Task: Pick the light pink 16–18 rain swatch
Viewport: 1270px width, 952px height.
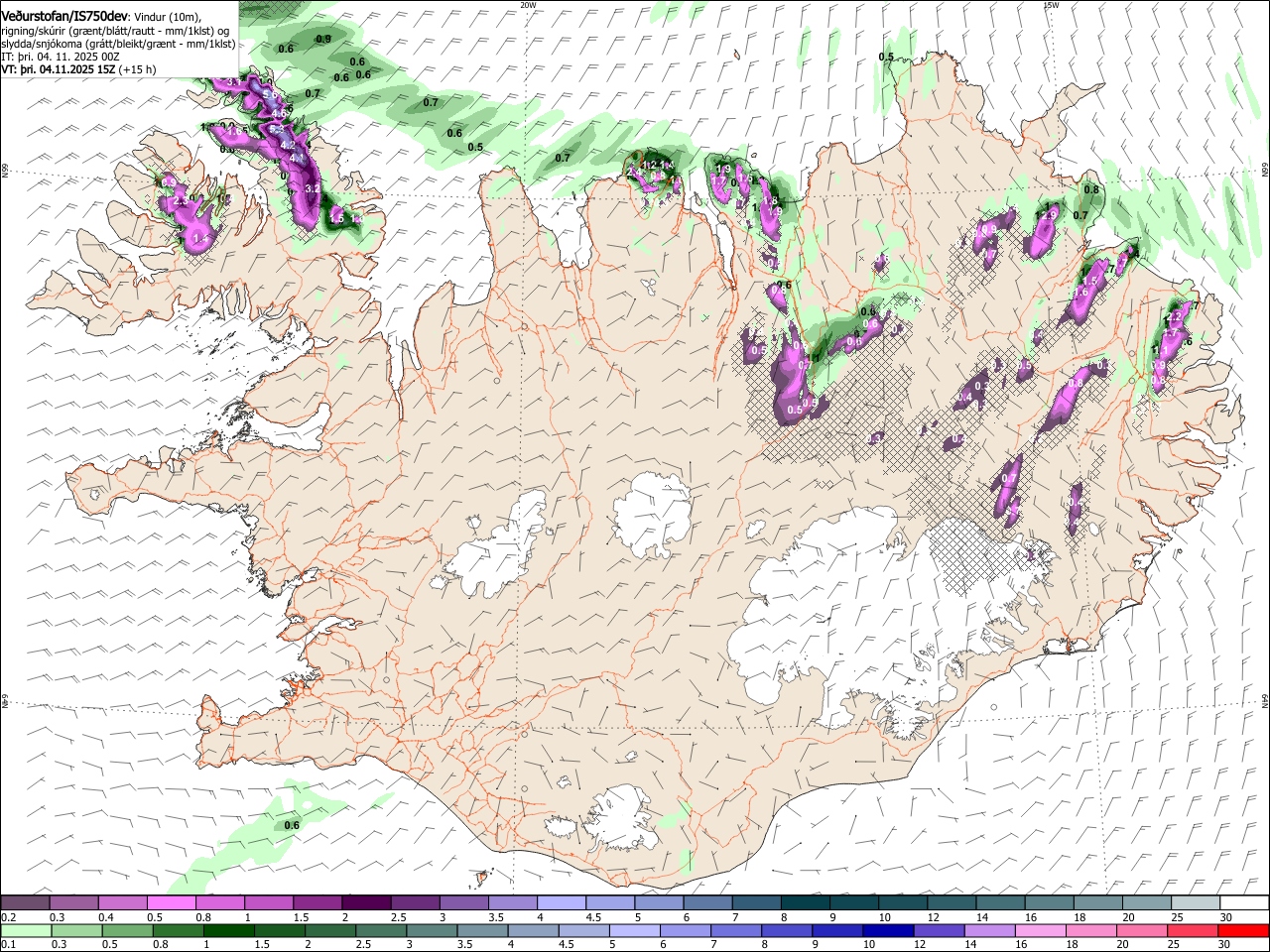Action: (1042, 930)
